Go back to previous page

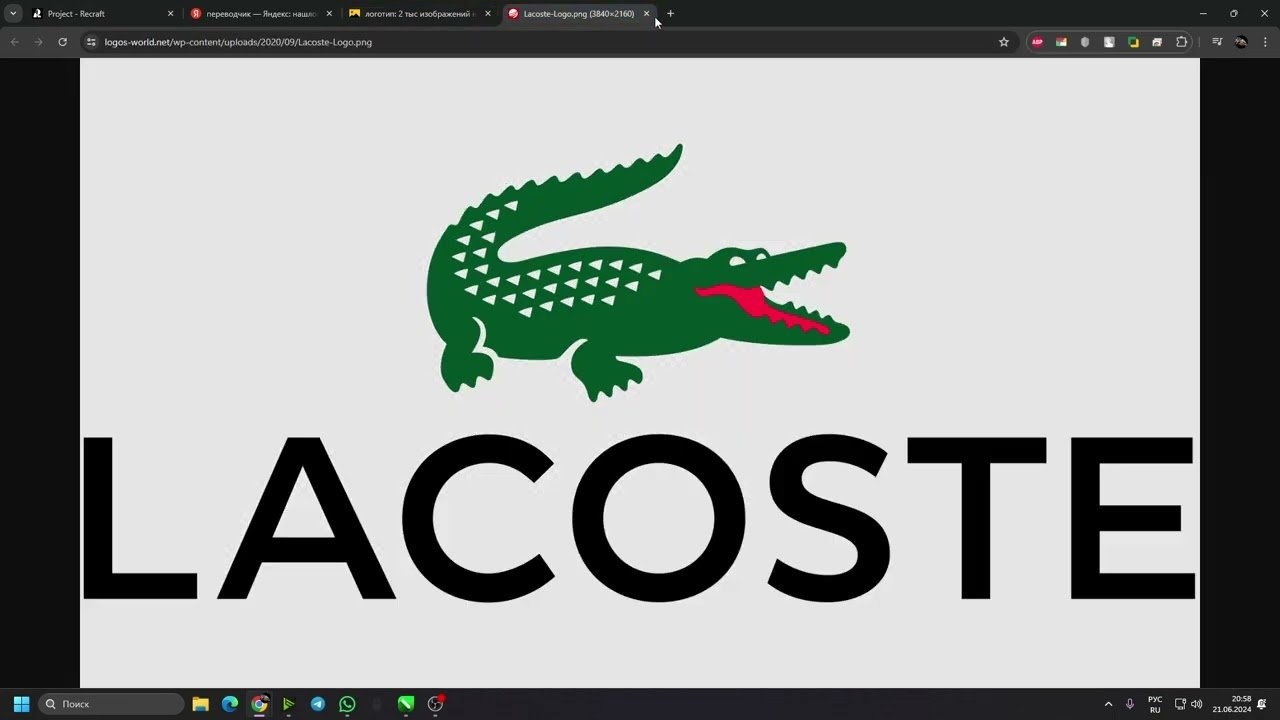14,42
